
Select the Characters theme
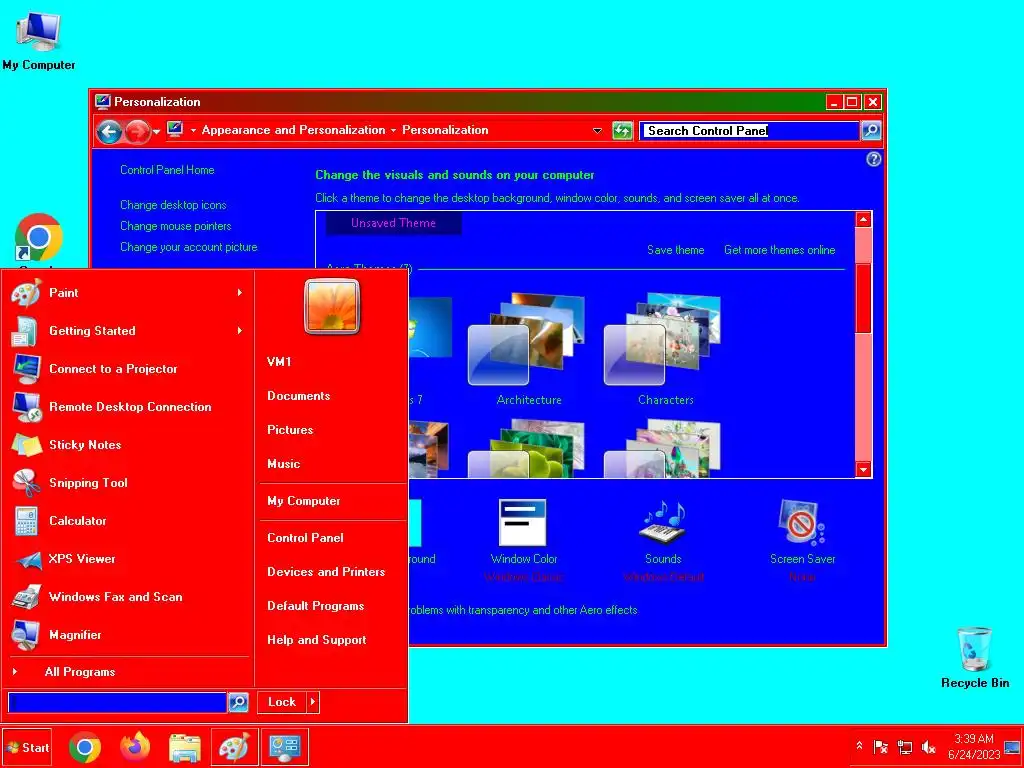665,349
